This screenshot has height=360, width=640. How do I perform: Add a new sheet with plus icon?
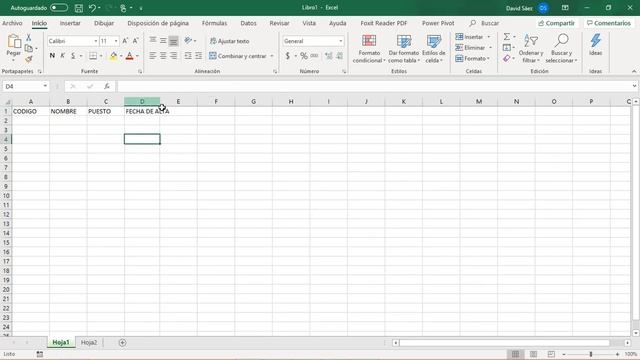pos(122,342)
